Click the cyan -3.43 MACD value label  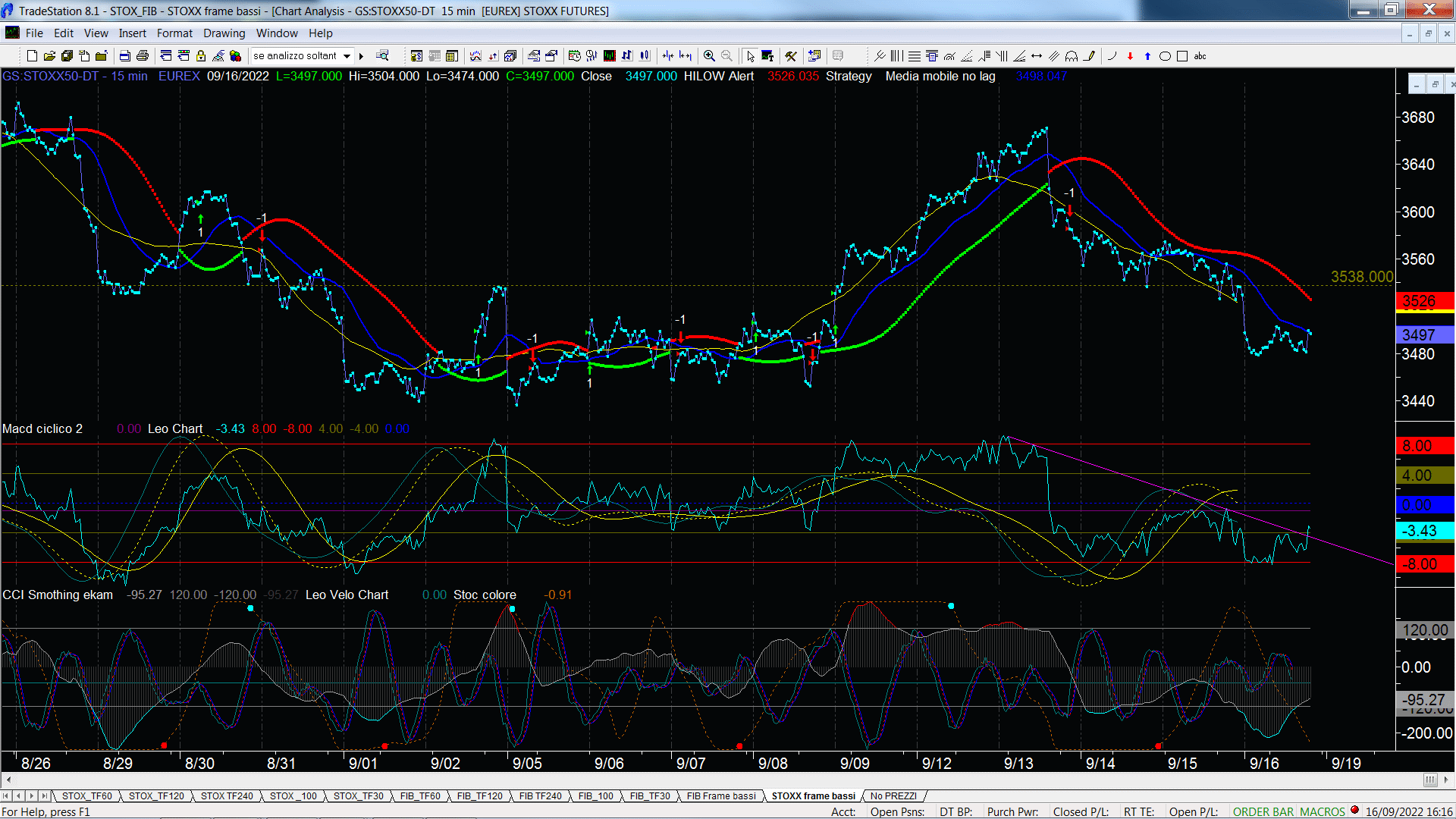pos(1424,531)
